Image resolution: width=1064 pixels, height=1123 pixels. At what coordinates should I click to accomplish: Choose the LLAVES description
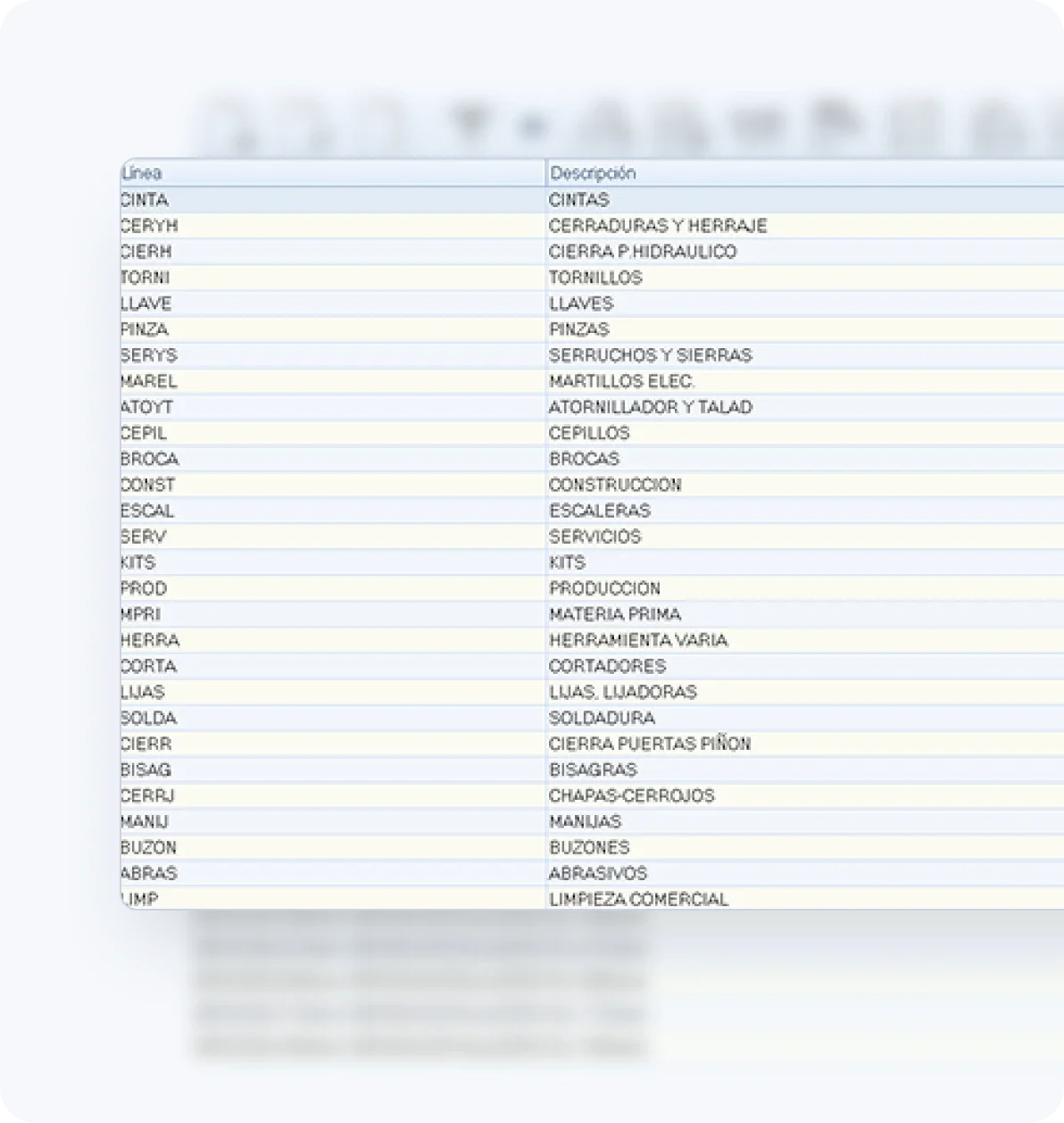point(581,304)
